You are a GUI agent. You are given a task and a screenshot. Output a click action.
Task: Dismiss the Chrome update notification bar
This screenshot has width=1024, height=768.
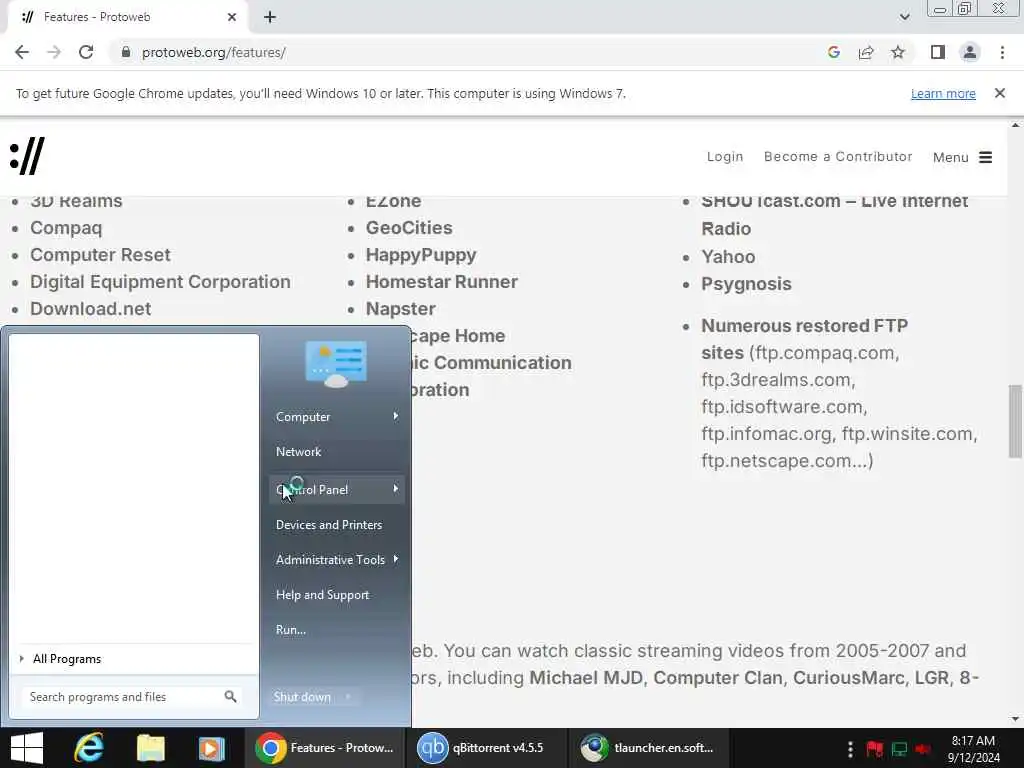coord(1000,93)
